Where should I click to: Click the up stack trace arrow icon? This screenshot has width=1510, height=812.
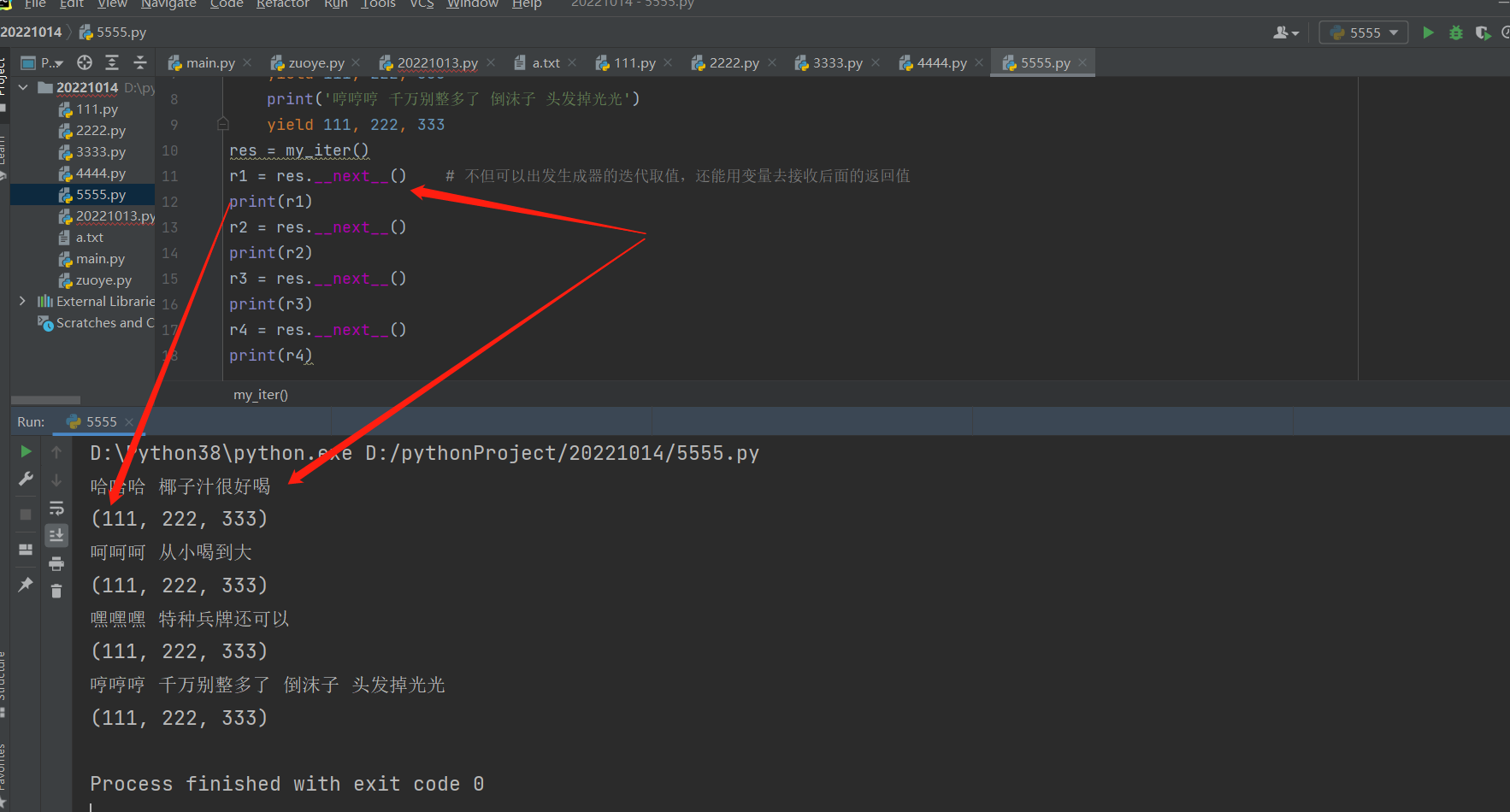point(56,451)
